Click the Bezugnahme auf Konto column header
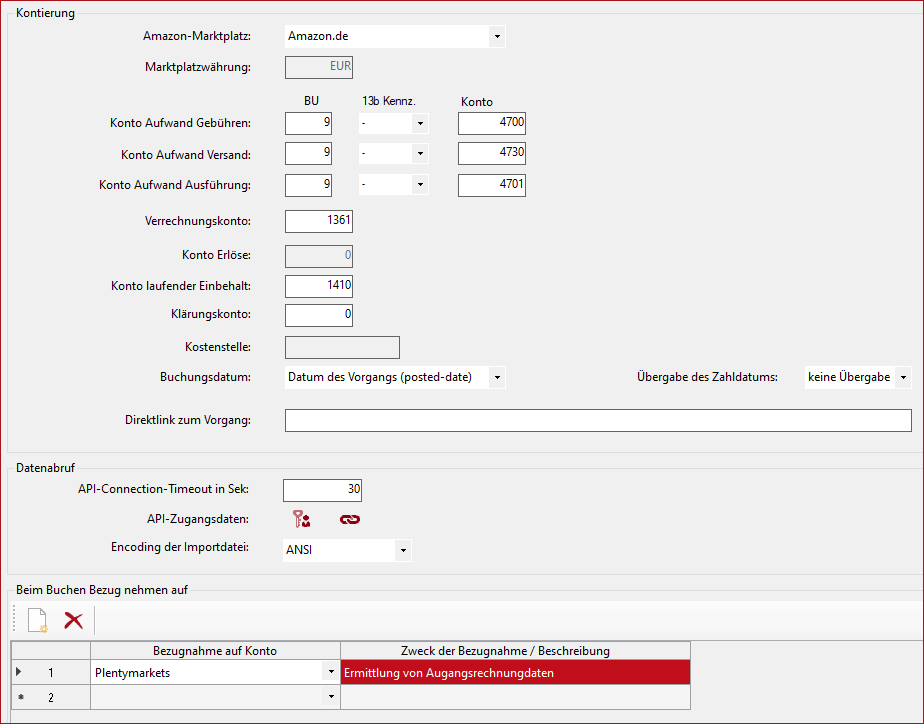This screenshot has width=924, height=724. click(215, 651)
